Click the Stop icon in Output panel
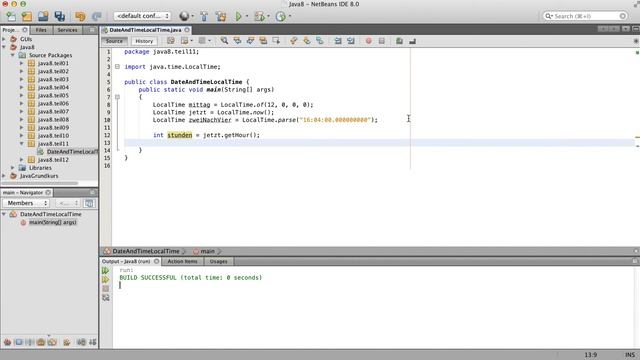The image size is (640, 360). tap(106, 289)
